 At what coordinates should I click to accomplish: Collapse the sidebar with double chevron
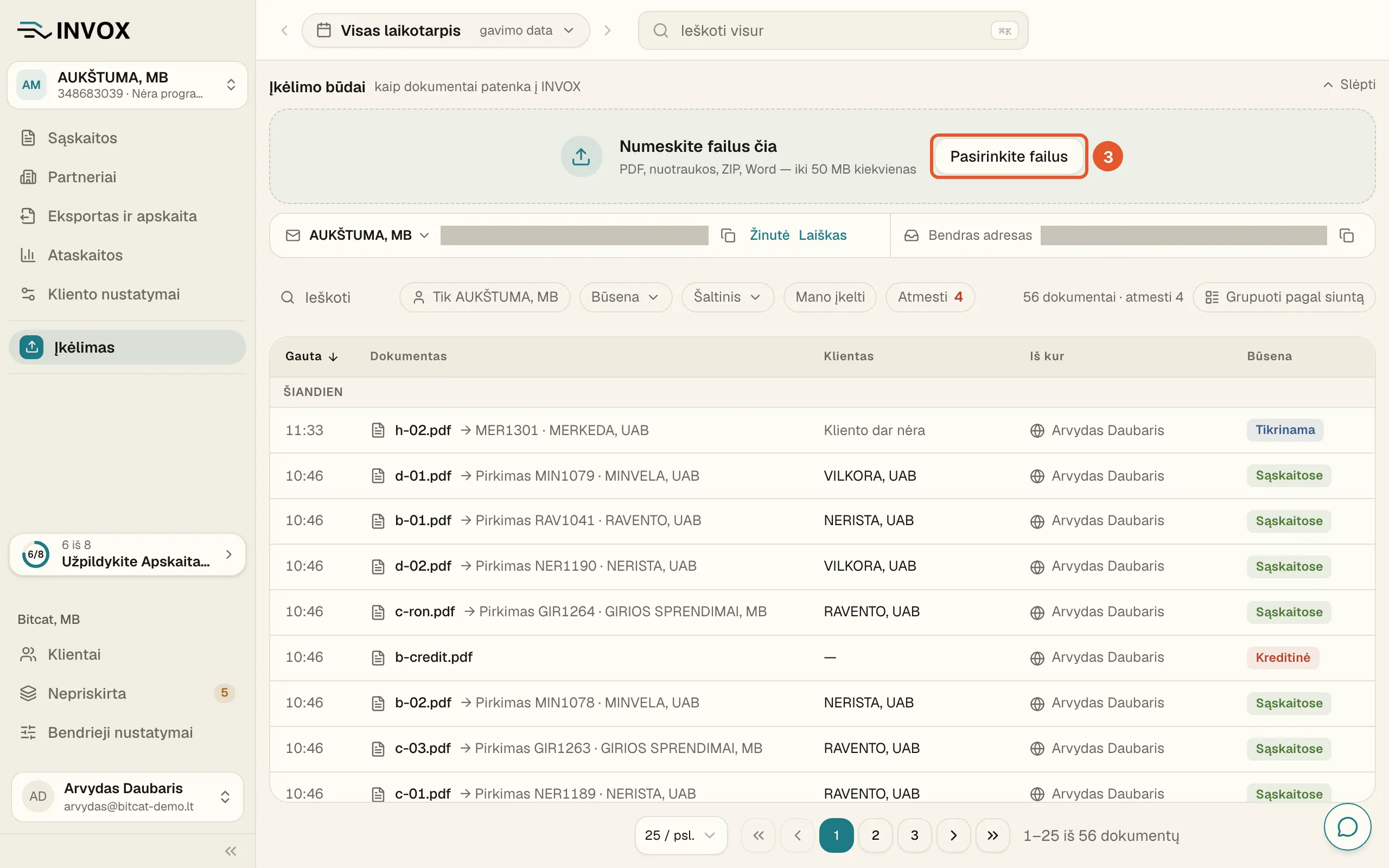(x=231, y=851)
